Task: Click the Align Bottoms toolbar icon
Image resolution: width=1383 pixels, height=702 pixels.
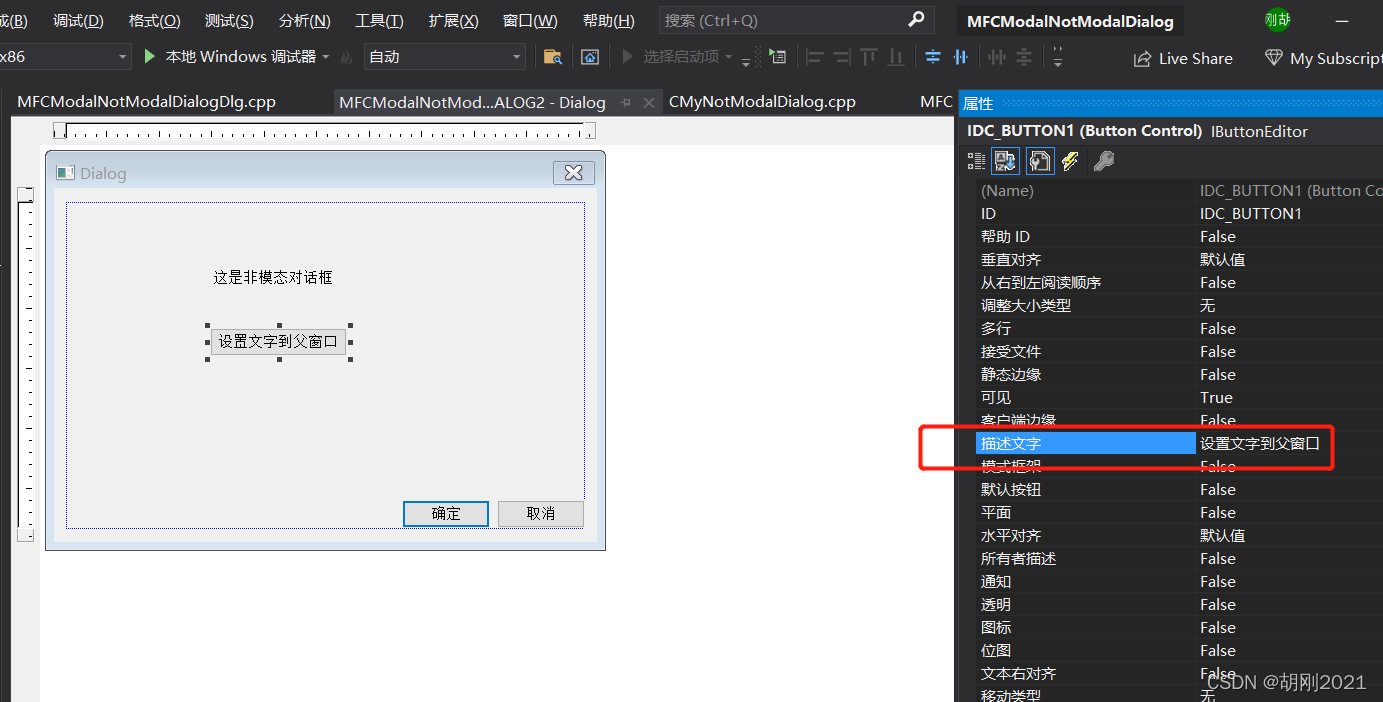Action: (x=896, y=57)
